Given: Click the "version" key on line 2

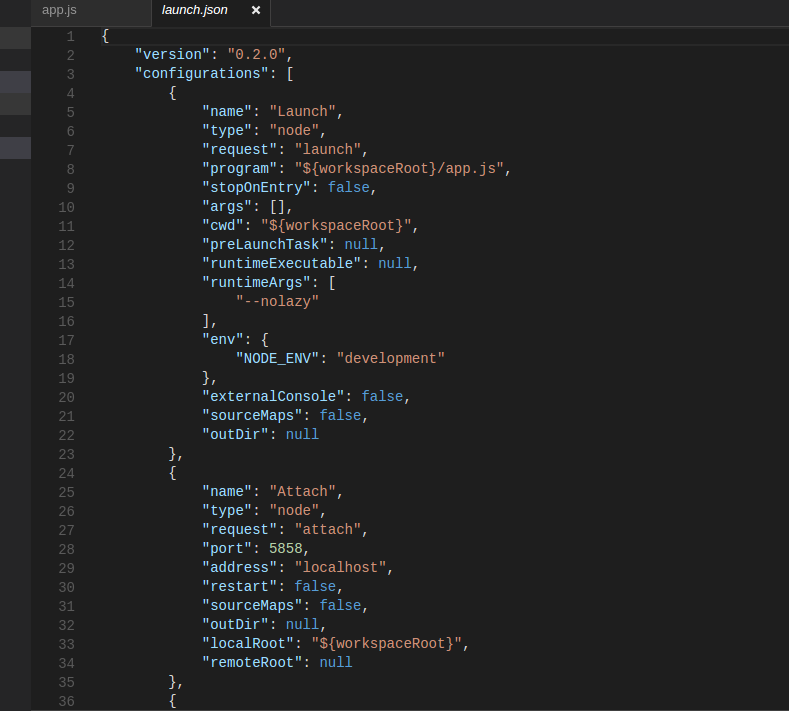Looking at the screenshot, I should click(173, 54).
